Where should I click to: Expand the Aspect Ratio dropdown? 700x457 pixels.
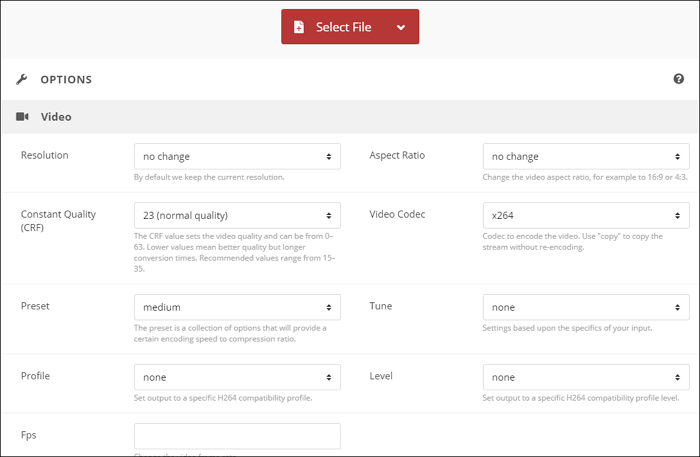pos(585,156)
